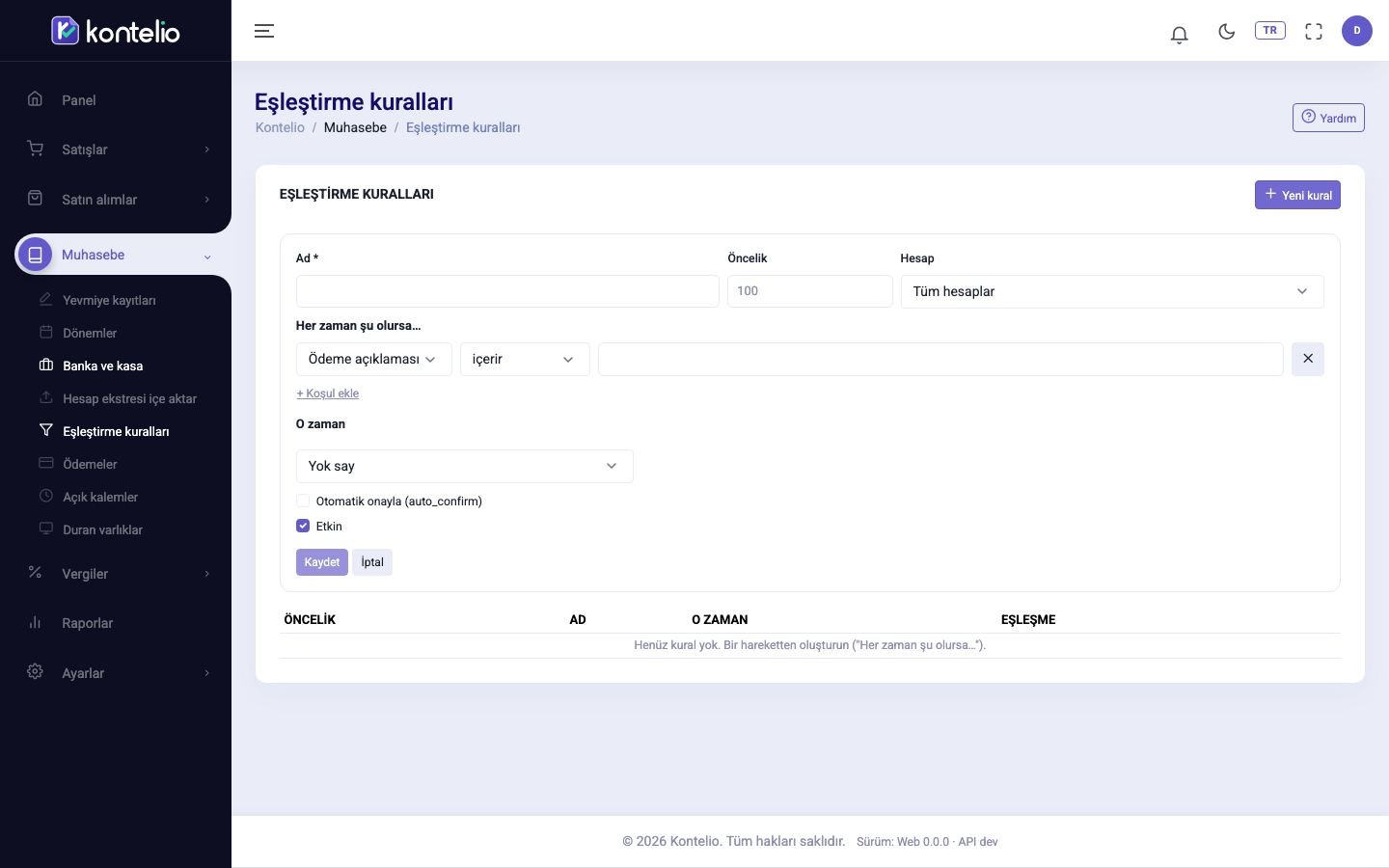
Task: Switch to dark mode moon icon
Action: [x=1227, y=31]
